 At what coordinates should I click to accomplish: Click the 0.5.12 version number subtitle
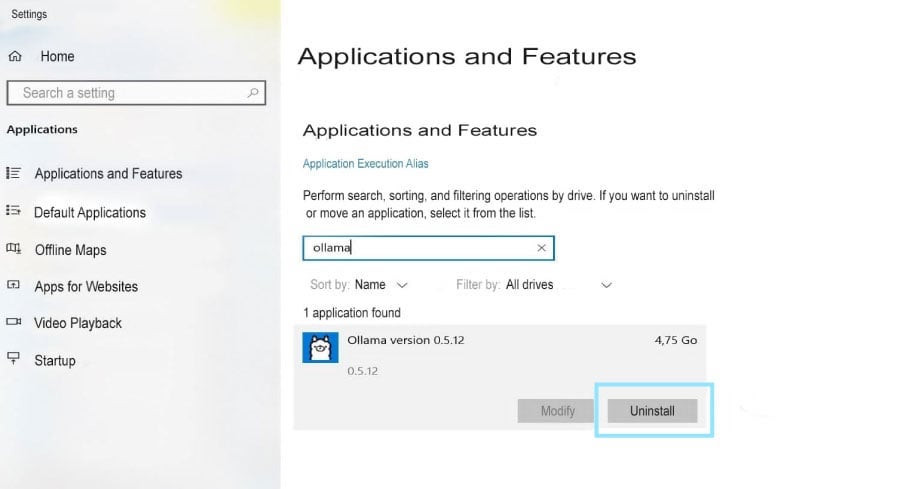click(x=363, y=371)
